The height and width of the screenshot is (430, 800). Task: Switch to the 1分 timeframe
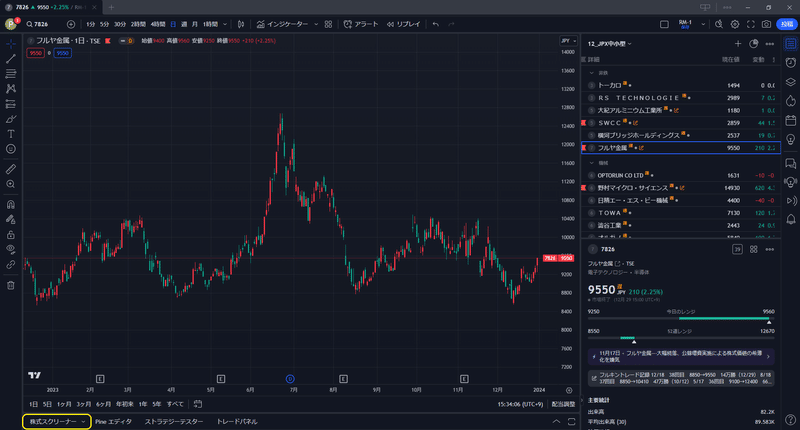coord(90,24)
